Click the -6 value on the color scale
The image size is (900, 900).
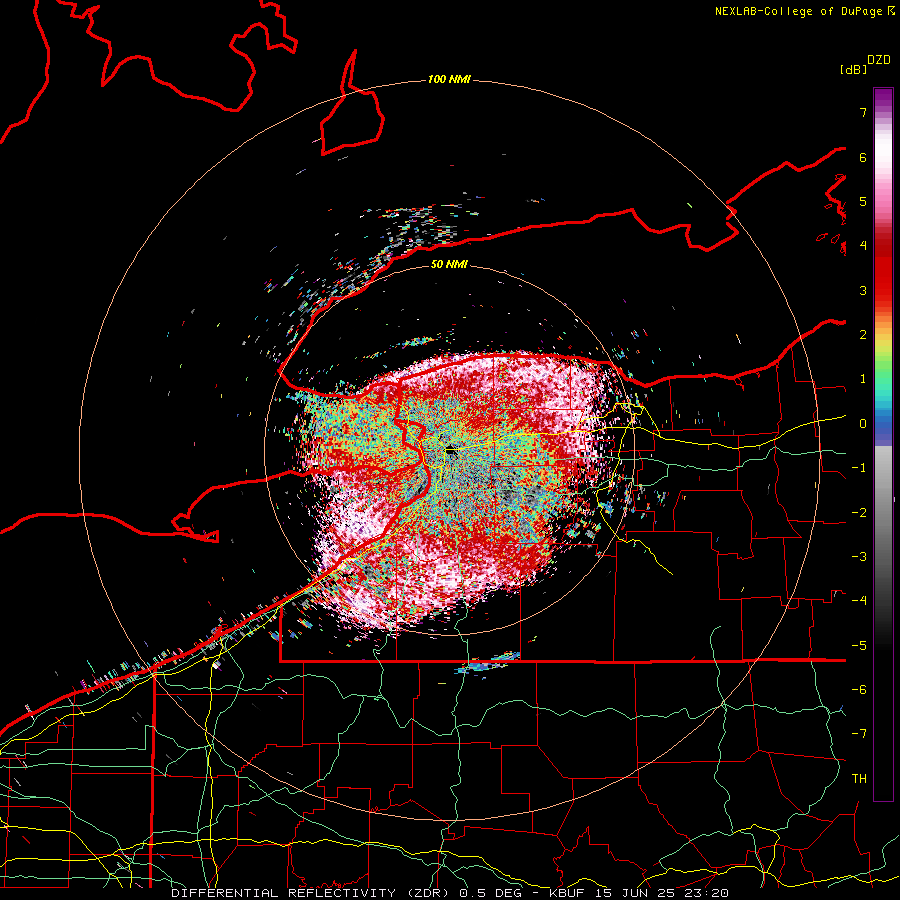[x=859, y=690]
